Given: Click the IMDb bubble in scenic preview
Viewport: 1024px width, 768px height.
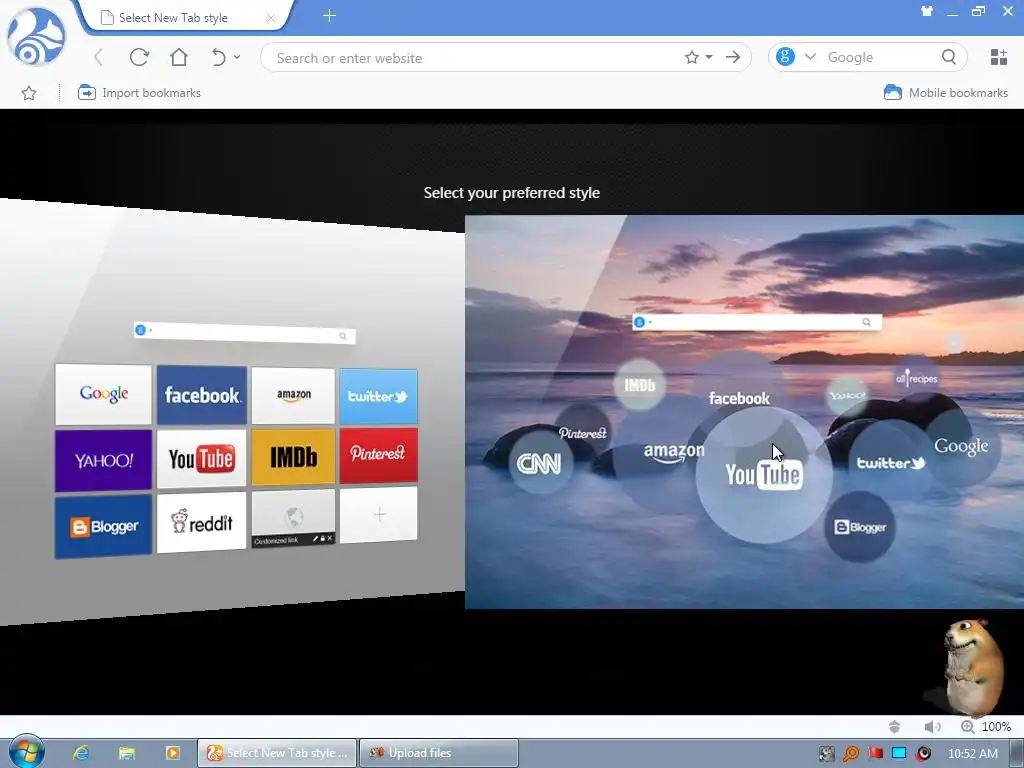Looking at the screenshot, I should 639,385.
